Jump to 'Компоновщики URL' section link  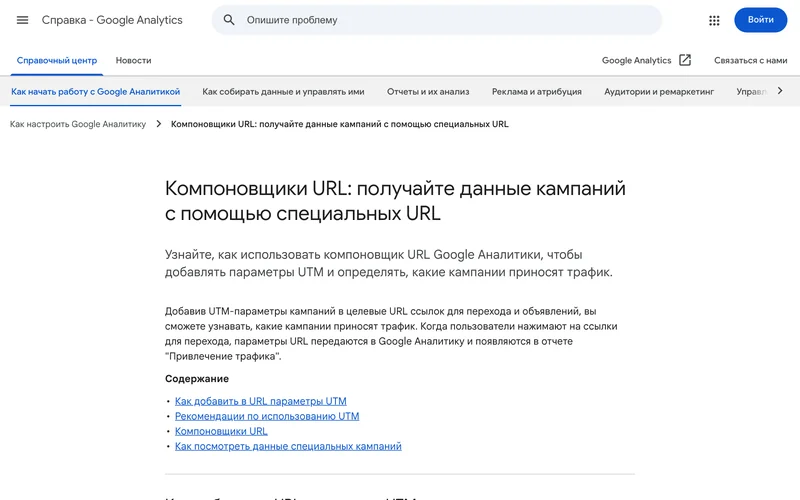pos(221,431)
